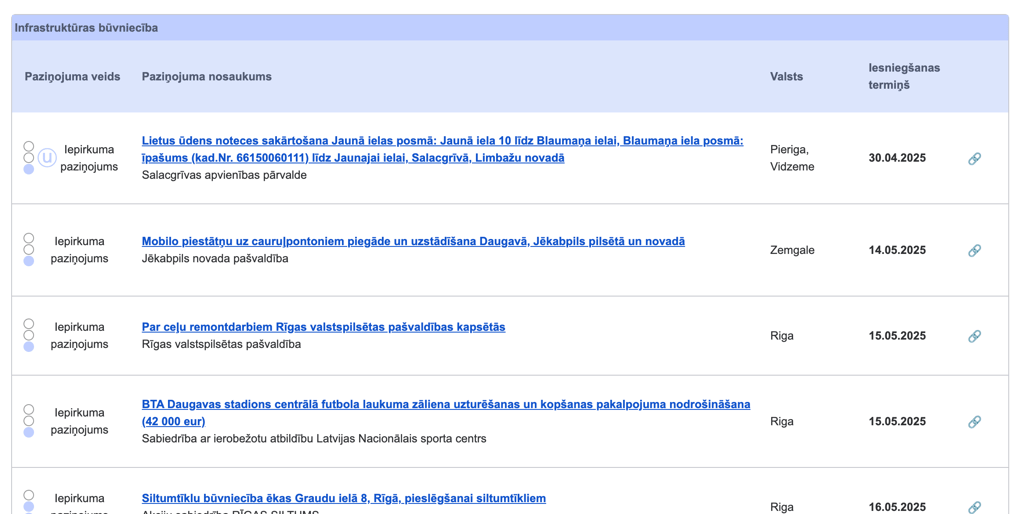Open Siltumtīklu būvniecība Graudu ielā 8 link
Image resolution: width=1024 pixels, height=514 pixels.
point(344,498)
